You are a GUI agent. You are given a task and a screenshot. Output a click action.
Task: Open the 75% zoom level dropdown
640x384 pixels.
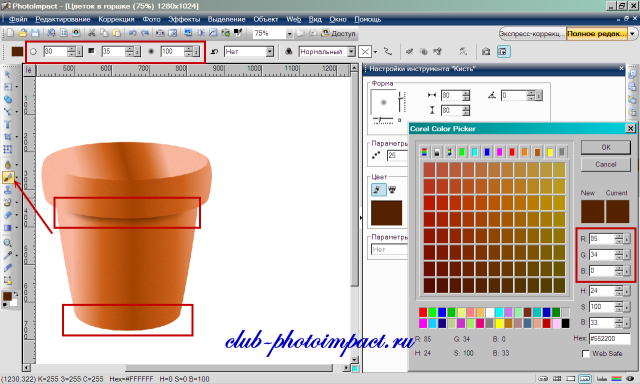289,33
